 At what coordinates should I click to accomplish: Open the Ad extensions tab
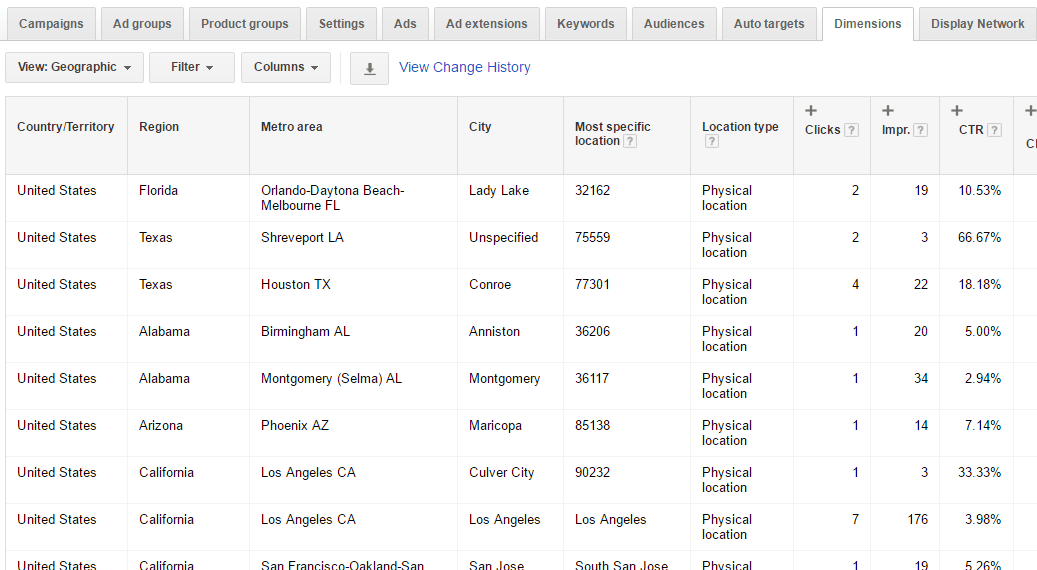486,24
